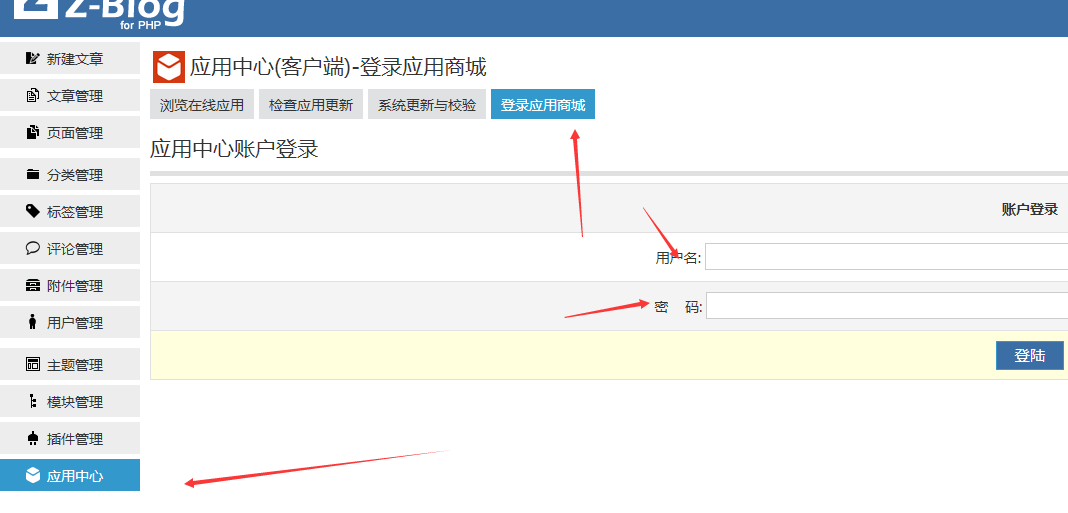This screenshot has height=513, width=1068.
Task: Click the page management file icon
Action: pos(33,133)
